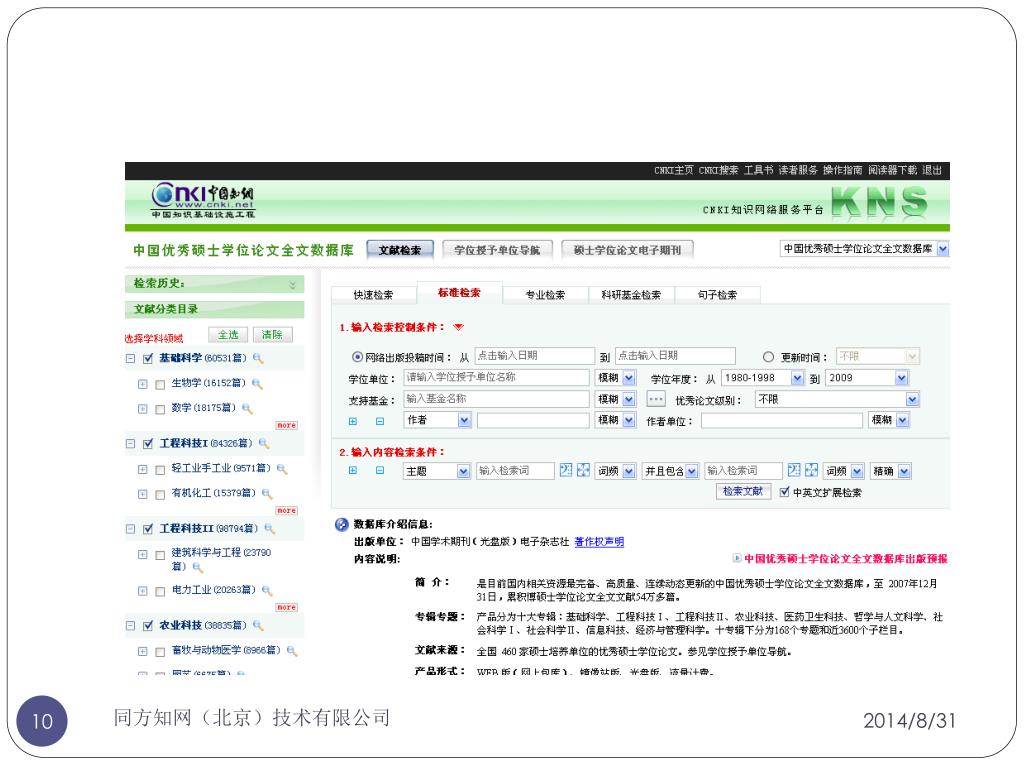Click first icon after first 输入检索词 field
Viewport: 1024px width, 768px height.
pyautogui.click(x=566, y=470)
